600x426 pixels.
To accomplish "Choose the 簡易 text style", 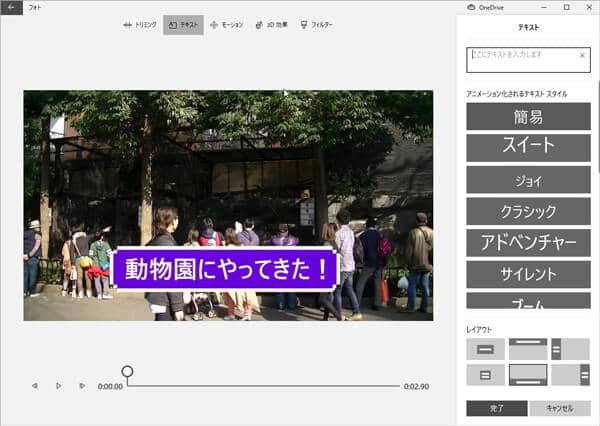I will coord(528,116).
